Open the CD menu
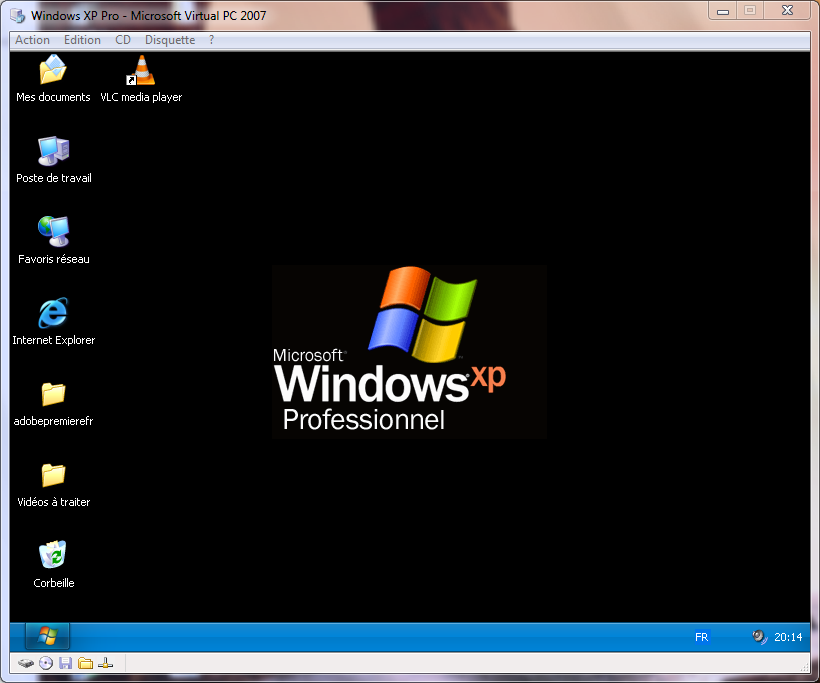Screen dimensions: 820x683 [x=123, y=40]
